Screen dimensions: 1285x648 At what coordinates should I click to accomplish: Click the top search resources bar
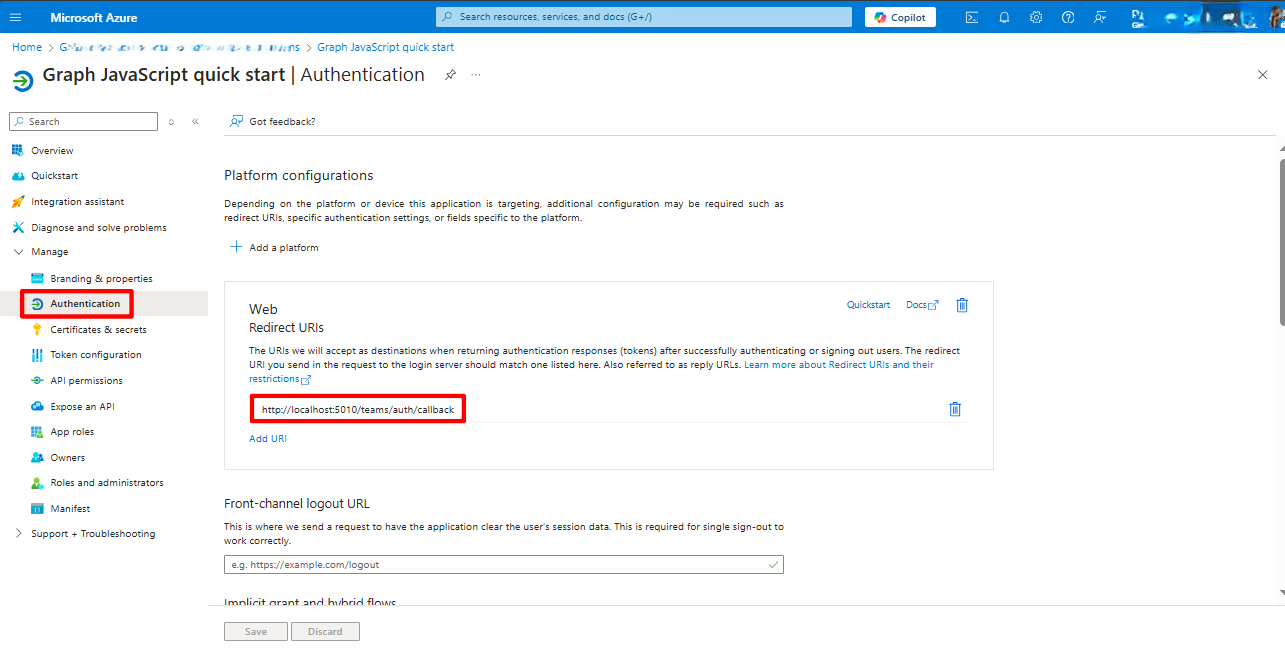tap(643, 17)
